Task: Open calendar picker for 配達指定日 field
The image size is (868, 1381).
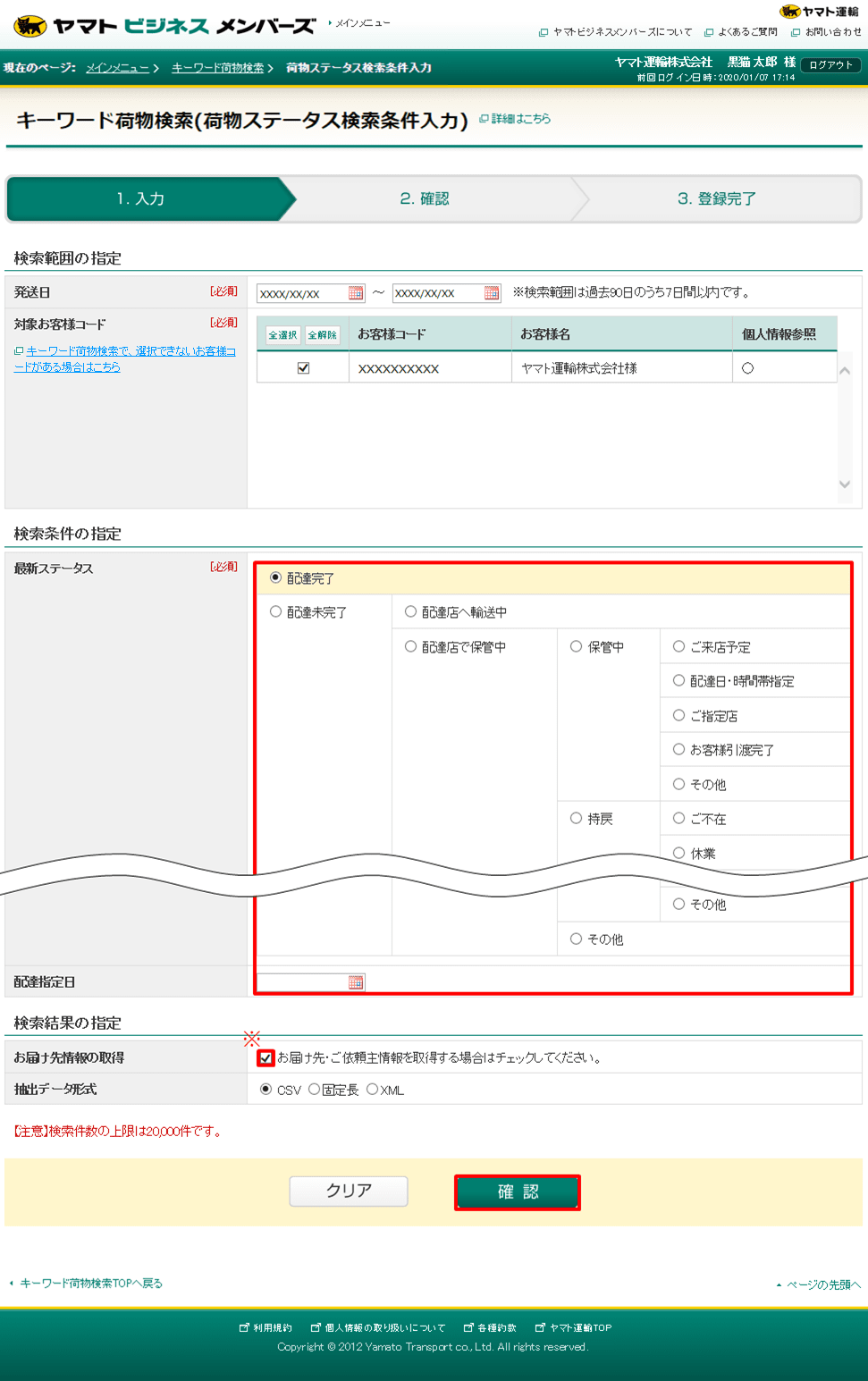Action: pos(358,981)
